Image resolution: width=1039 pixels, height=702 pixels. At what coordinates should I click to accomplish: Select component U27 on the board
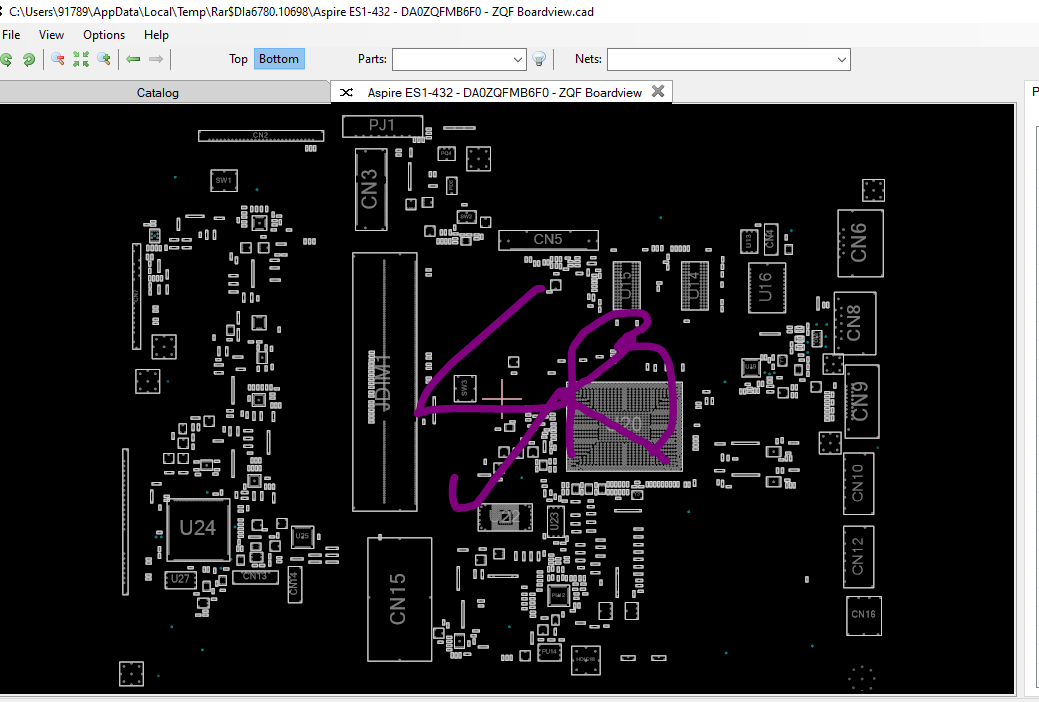pyautogui.click(x=180, y=579)
